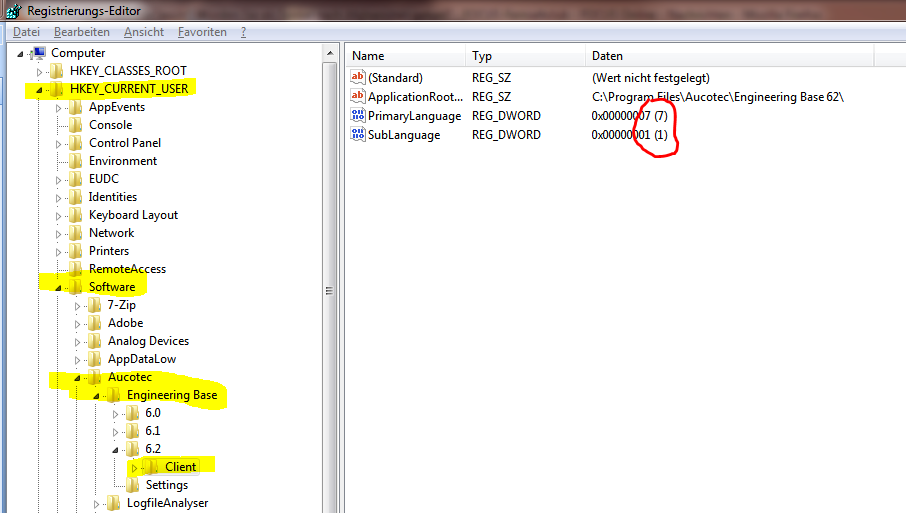Click the AppDataLow folder icon
906x513 pixels.
[x=95, y=359]
